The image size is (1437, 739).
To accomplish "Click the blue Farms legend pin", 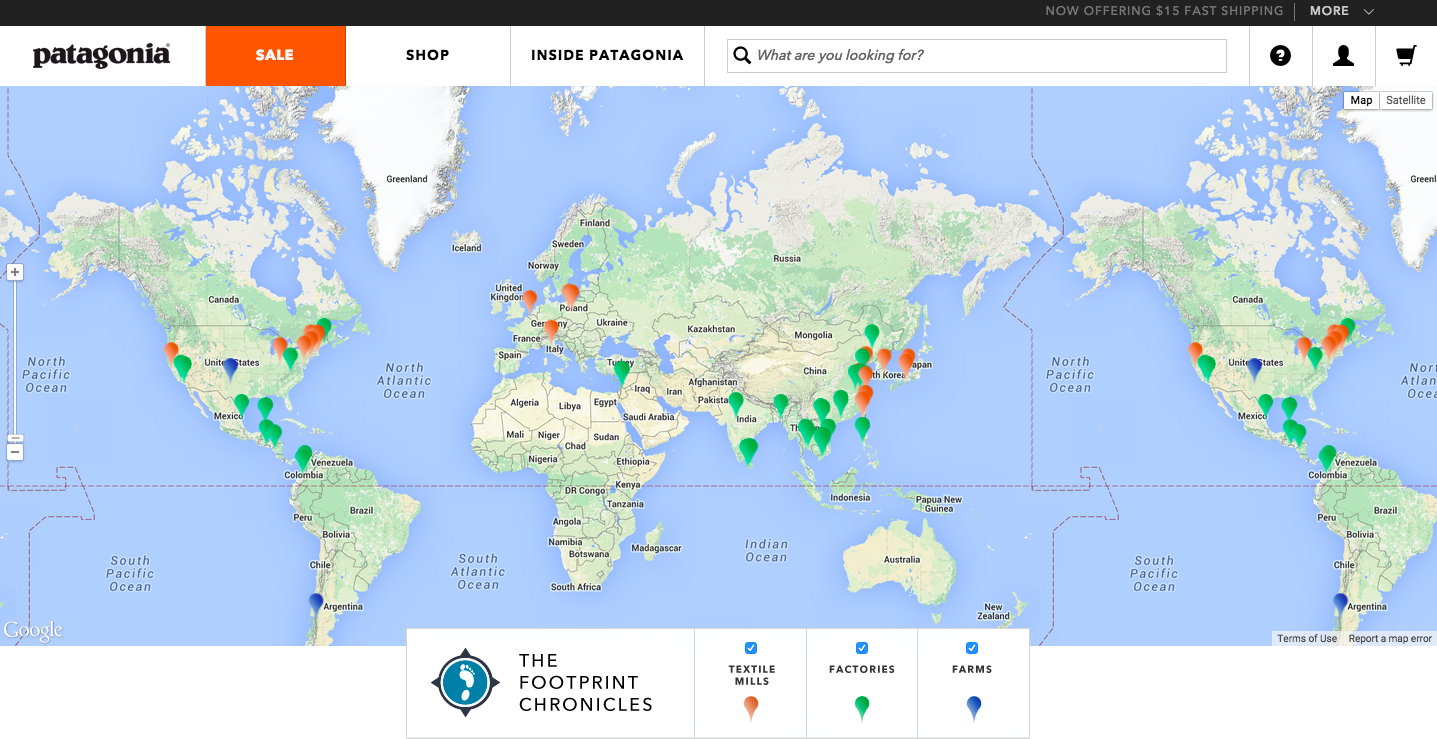I will (973, 708).
